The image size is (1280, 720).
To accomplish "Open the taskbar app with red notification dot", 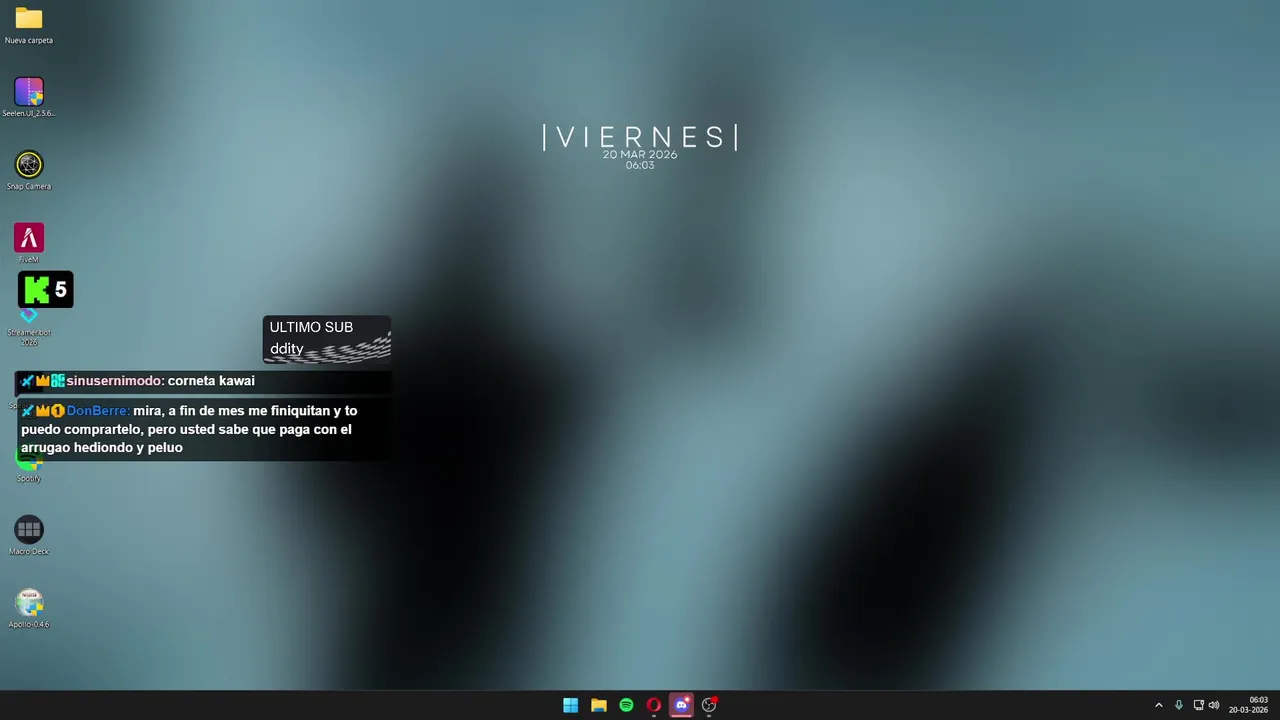I will click(x=709, y=705).
